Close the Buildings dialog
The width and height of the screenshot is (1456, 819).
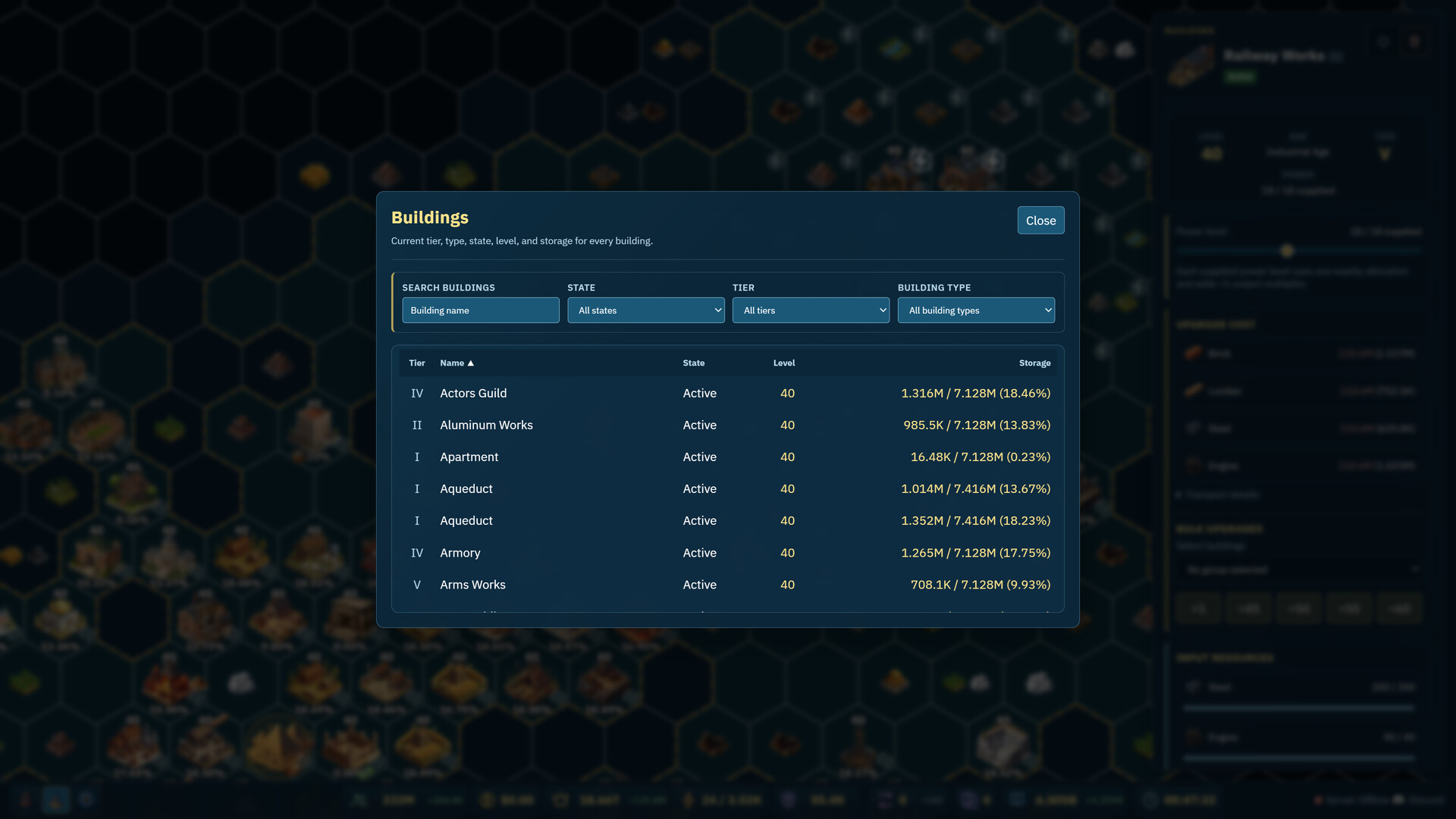click(1040, 221)
